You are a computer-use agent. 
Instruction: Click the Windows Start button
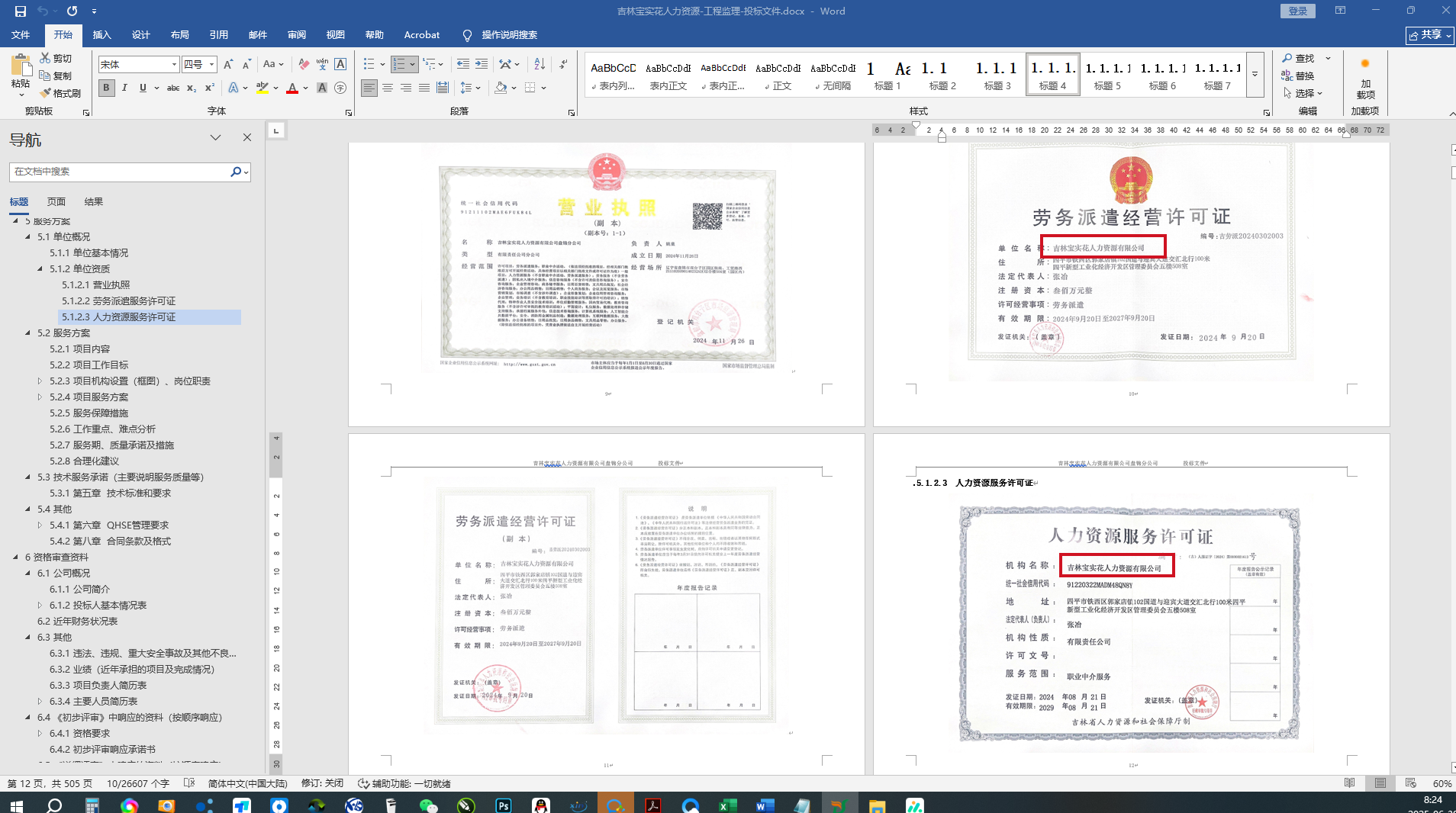[16, 805]
